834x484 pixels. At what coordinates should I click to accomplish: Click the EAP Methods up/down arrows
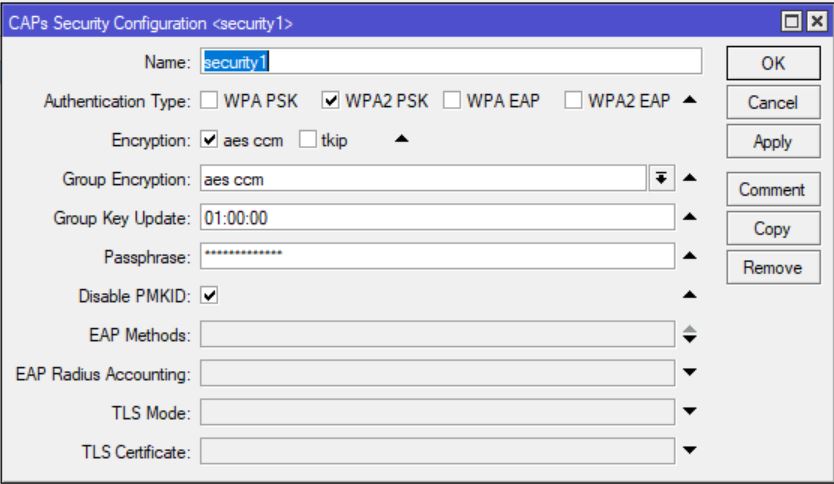[689, 334]
